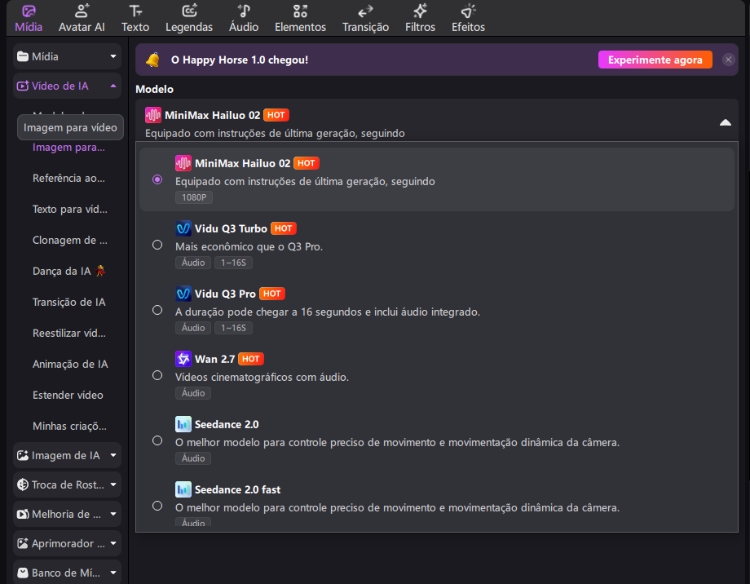Expand Banco de Mi... section arrow

coord(113,573)
